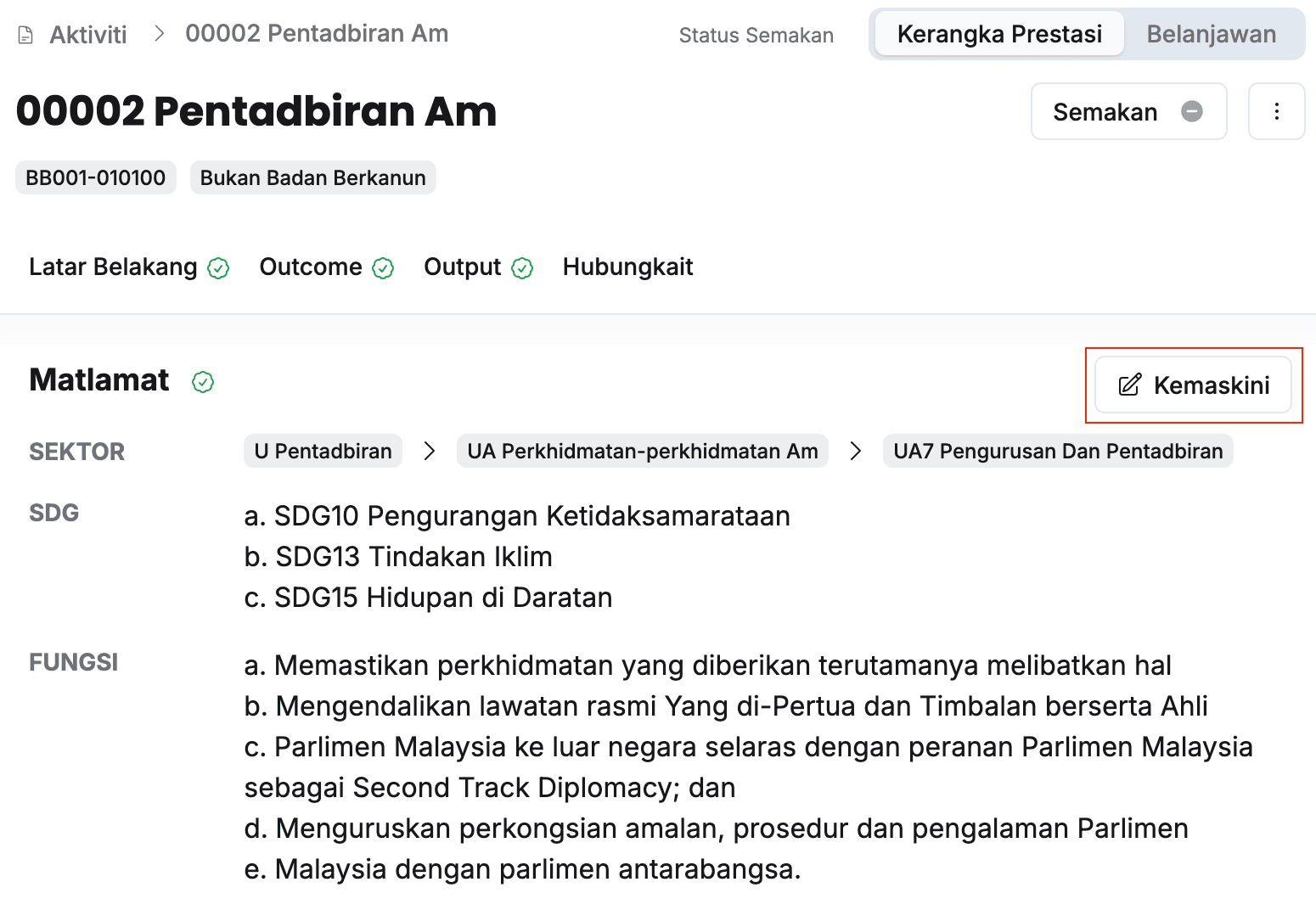Viewport: 1316px width, 910px height.
Task: Switch to the Kerangka Prestasi view
Action: tap(999, 34)
